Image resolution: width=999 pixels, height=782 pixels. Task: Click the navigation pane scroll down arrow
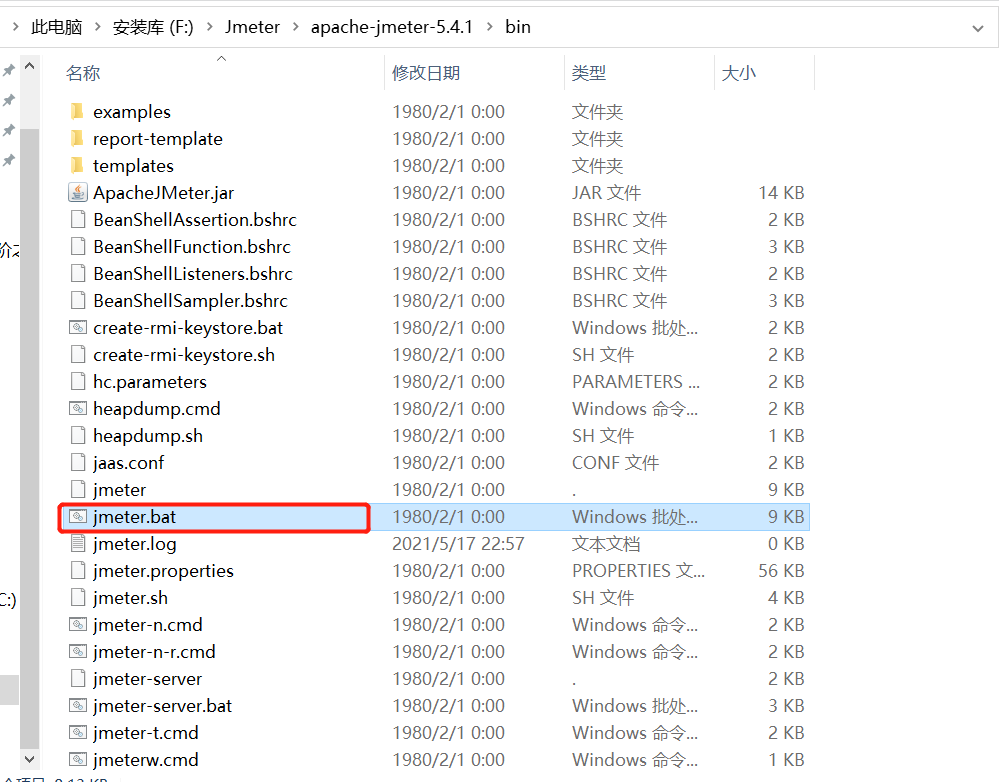(29, 759)
